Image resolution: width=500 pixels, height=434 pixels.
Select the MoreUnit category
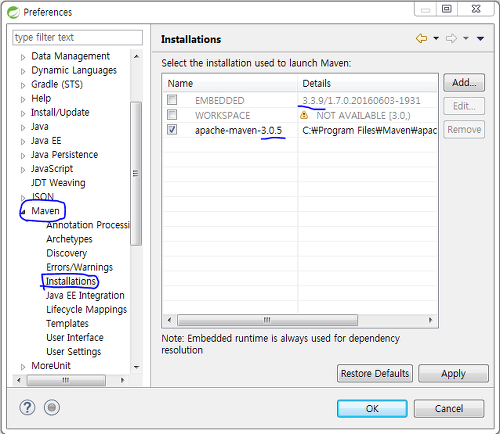point(51,366)
